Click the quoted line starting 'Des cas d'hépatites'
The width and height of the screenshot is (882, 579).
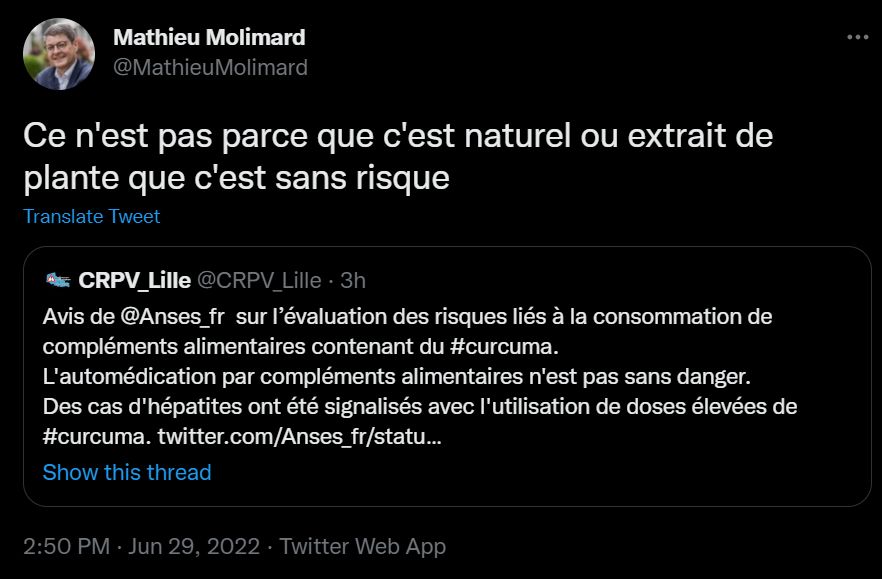pyautogui.click(x=420, y=407)
